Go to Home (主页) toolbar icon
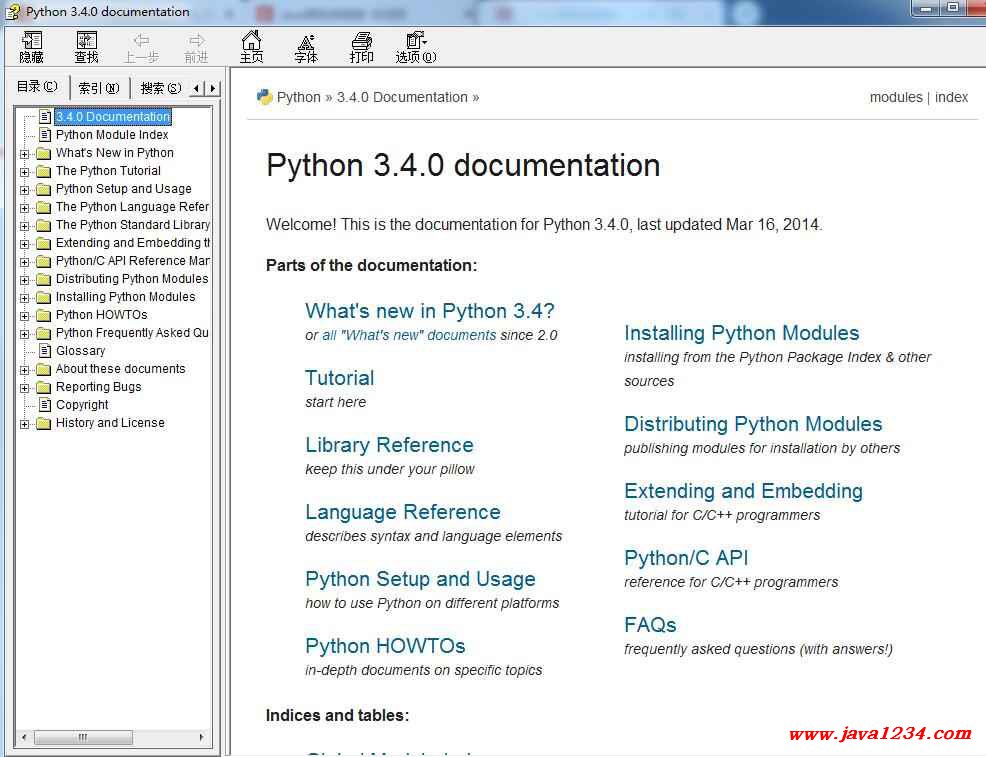986x757 pixels. click(251, 47)
